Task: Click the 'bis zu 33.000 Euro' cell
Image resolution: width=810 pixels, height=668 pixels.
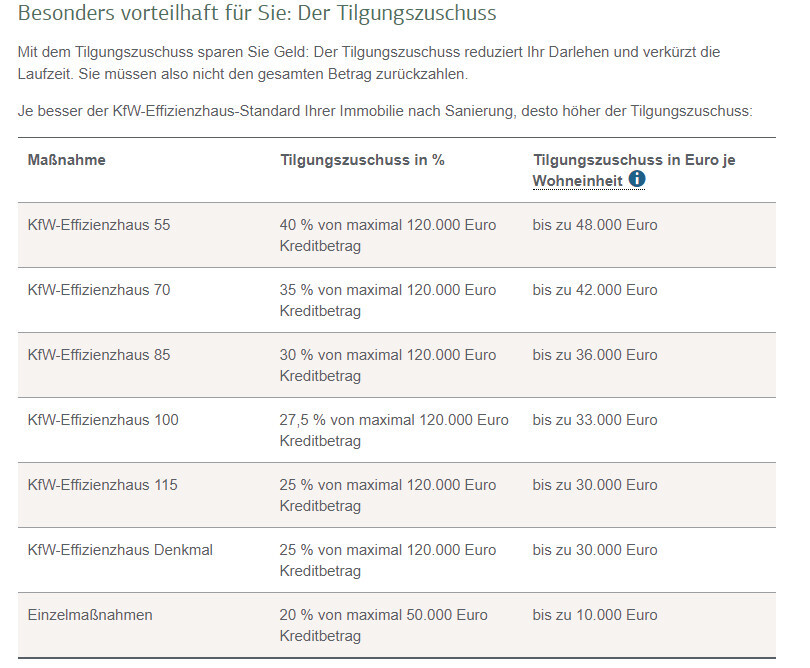Action: click(x=595, y=420)
